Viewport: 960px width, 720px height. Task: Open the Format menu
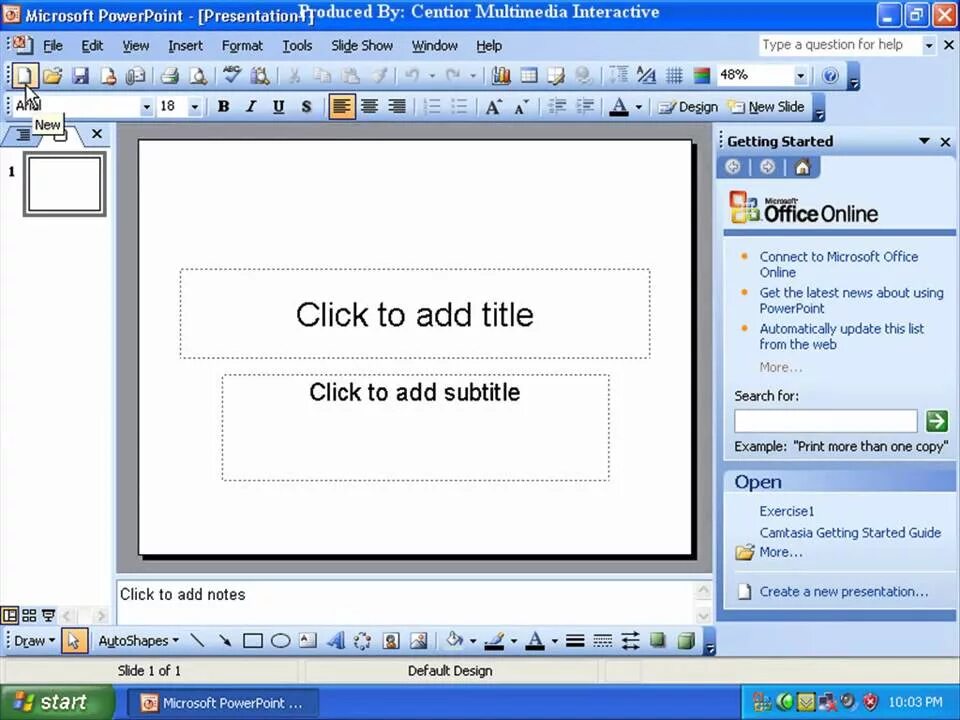point(242,46)
